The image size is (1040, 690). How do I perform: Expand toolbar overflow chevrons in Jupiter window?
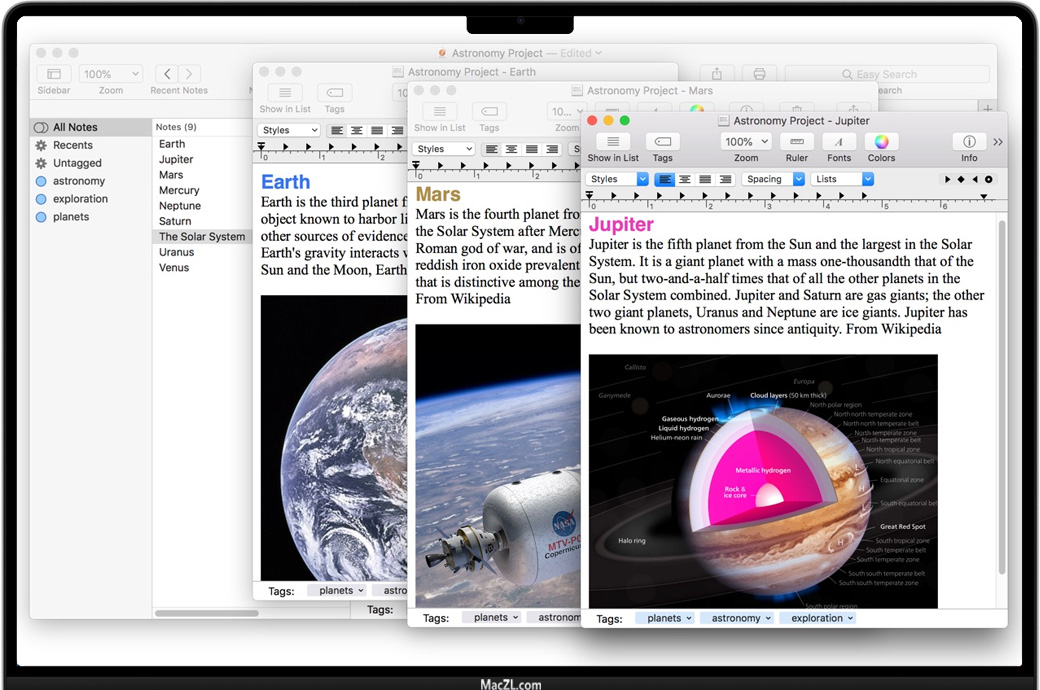(x=997, y=143)
